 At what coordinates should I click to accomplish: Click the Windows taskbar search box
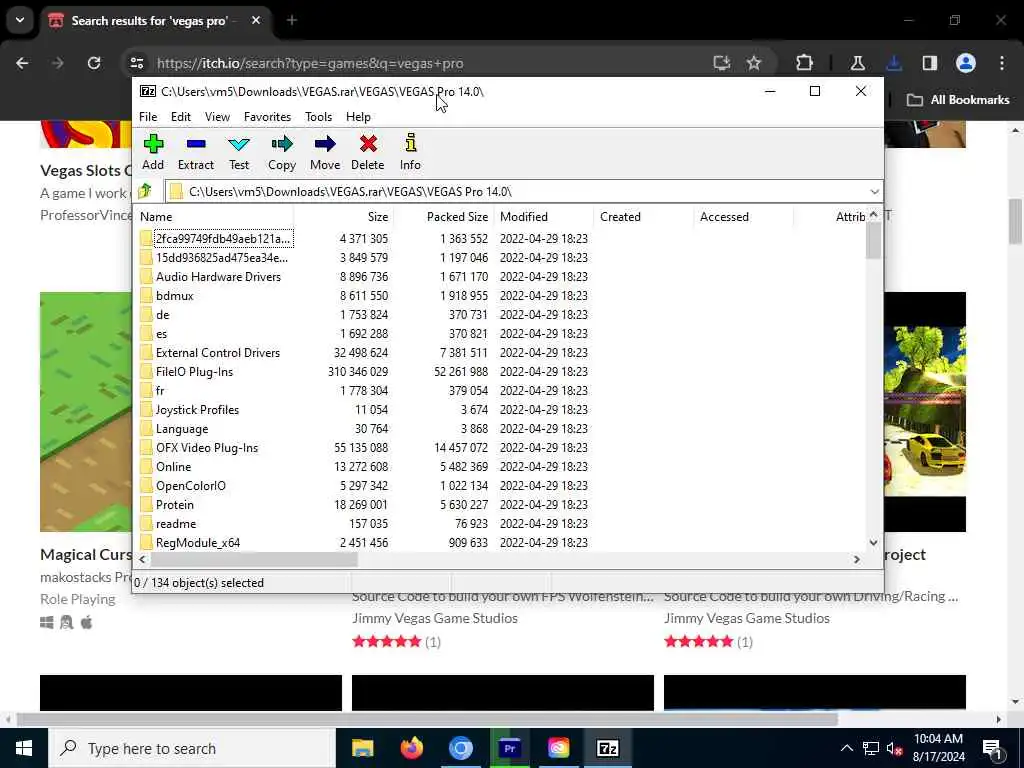(x=192, y=748)
